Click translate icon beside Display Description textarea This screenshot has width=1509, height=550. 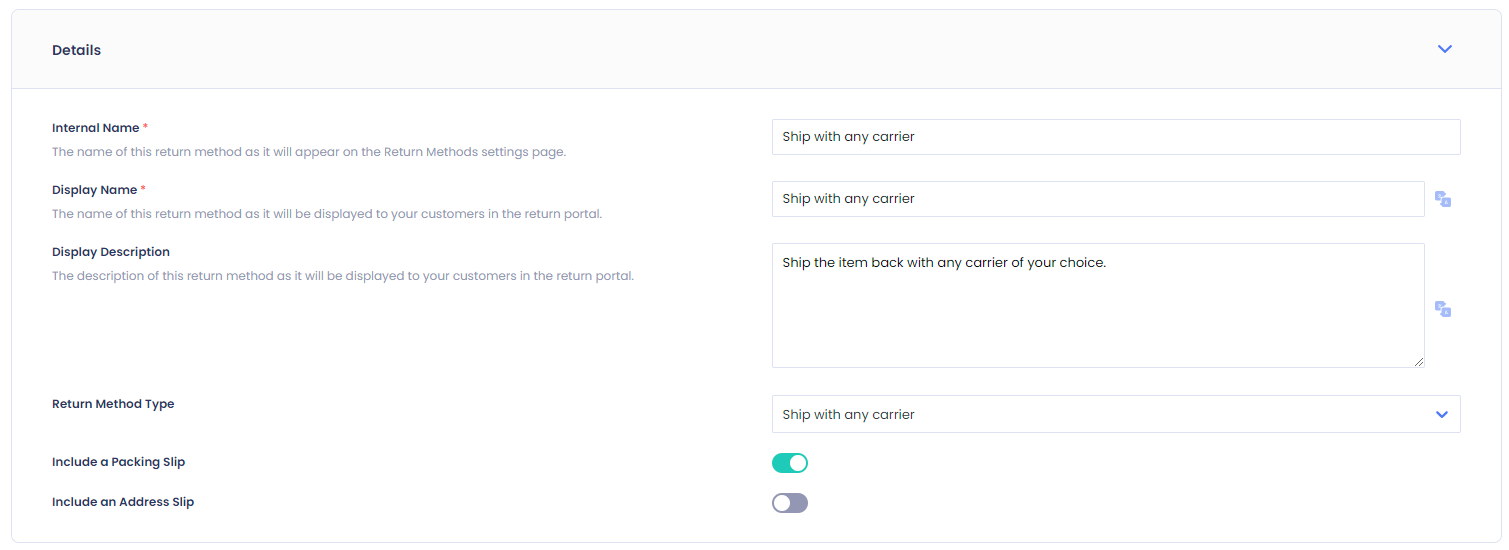click(1443, 309)
